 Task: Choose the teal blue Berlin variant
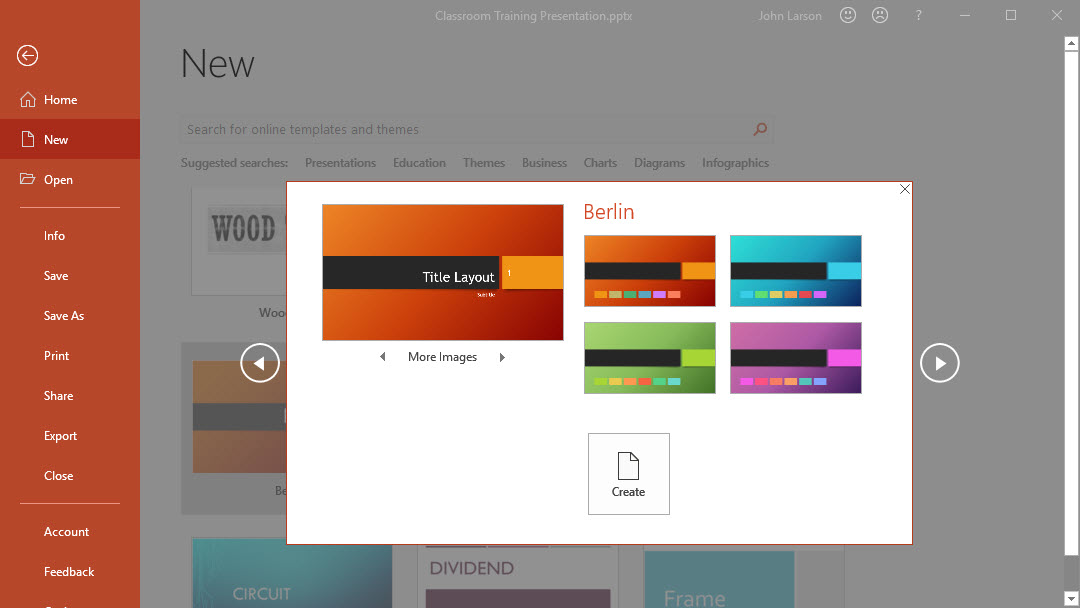795,271
